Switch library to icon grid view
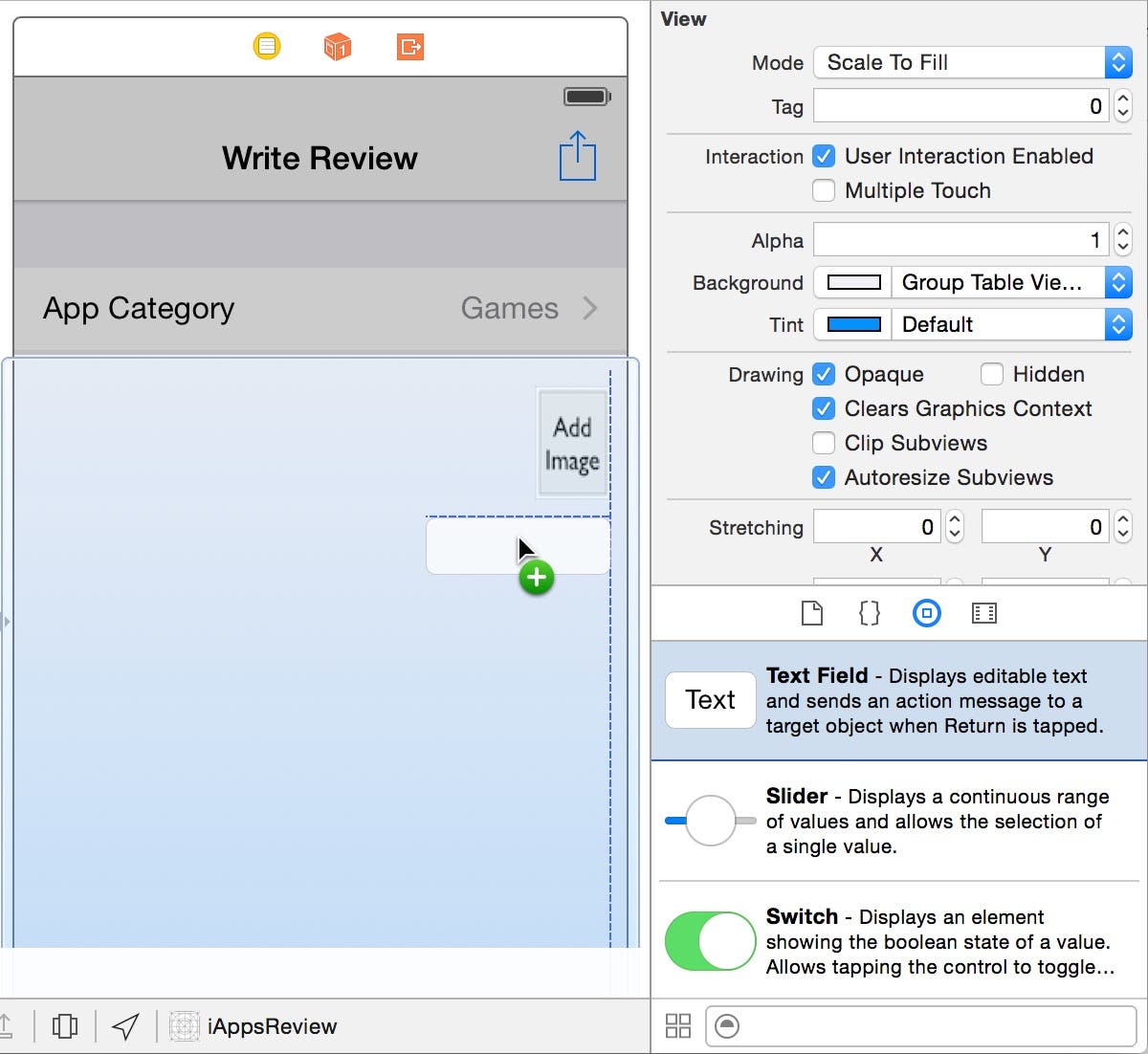1148x1054 pixels. (x=678, y=1026)
